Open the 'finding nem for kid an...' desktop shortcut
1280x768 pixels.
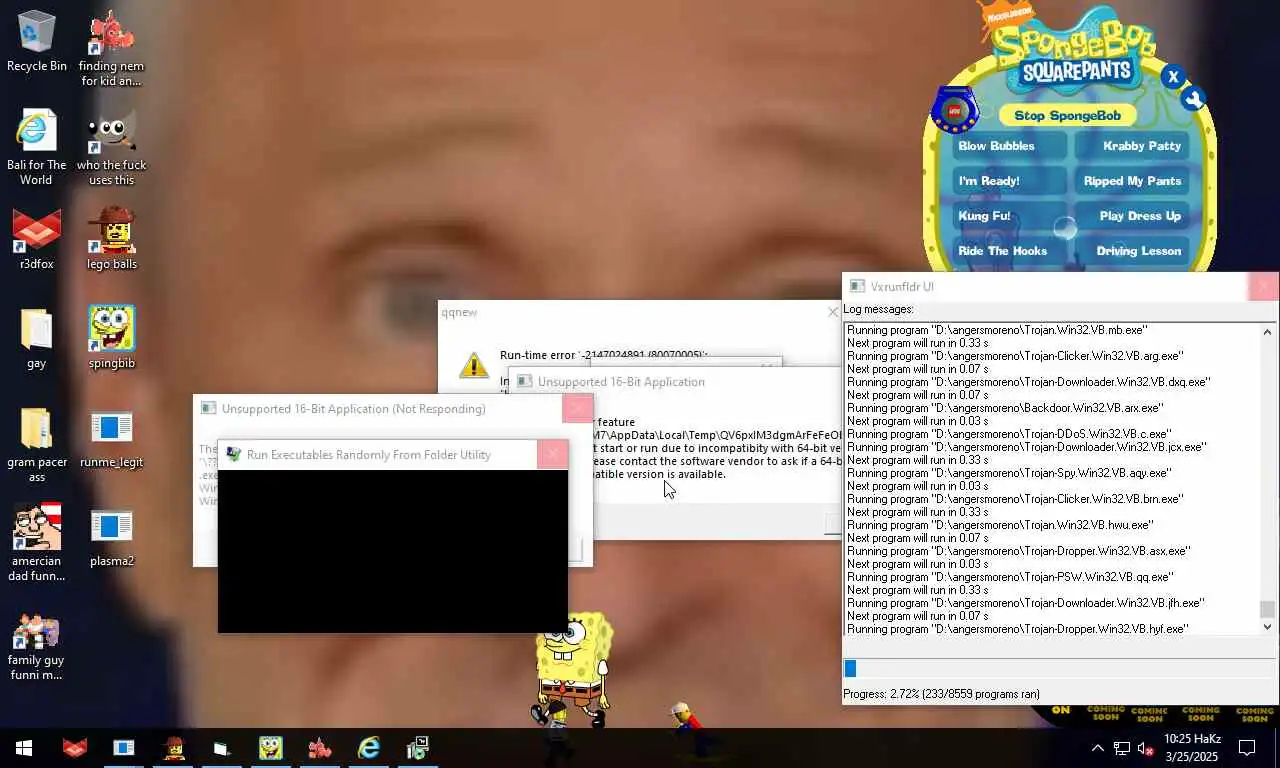click(111, 48)
